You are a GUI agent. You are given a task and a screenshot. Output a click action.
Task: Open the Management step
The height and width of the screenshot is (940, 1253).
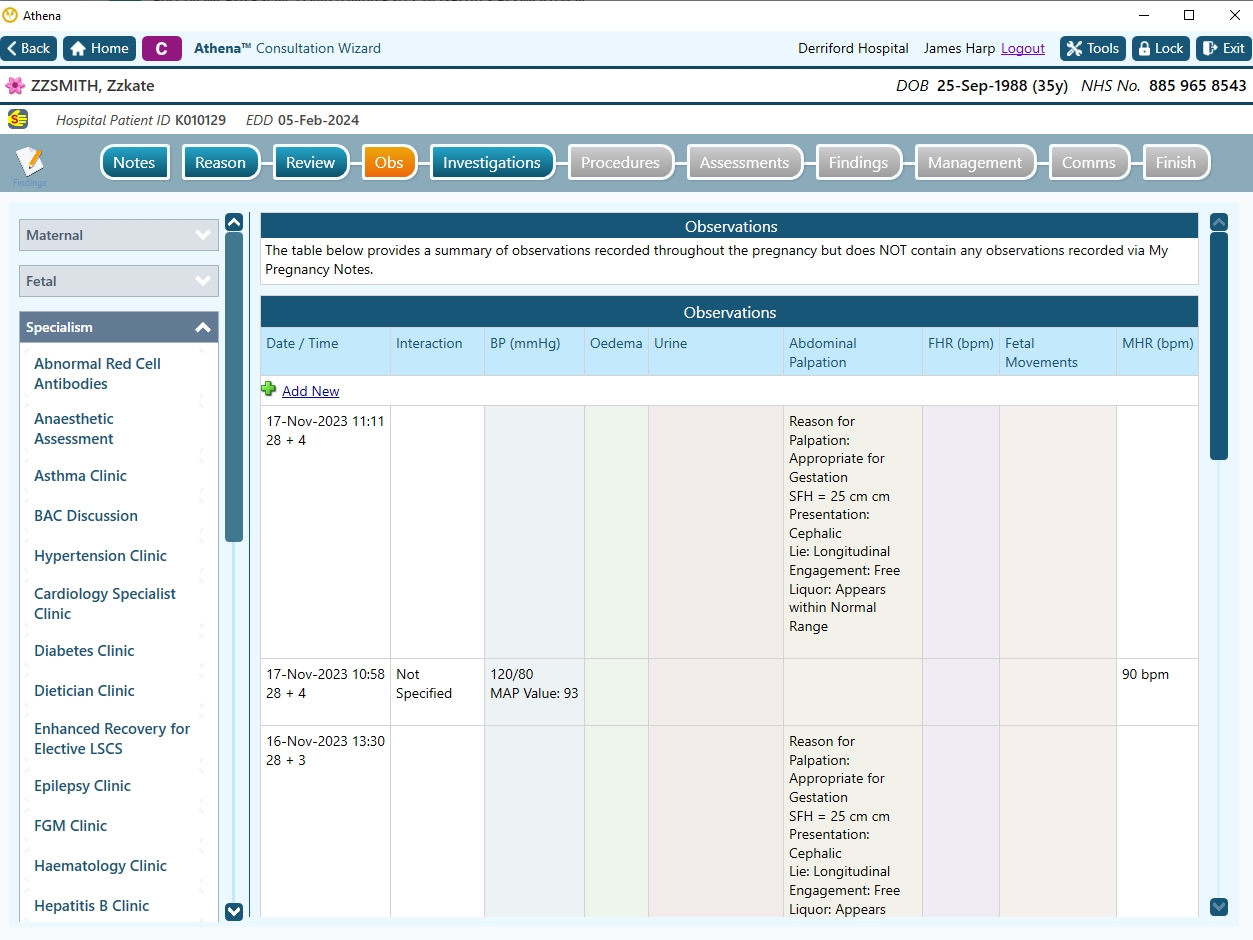[975, 163]
